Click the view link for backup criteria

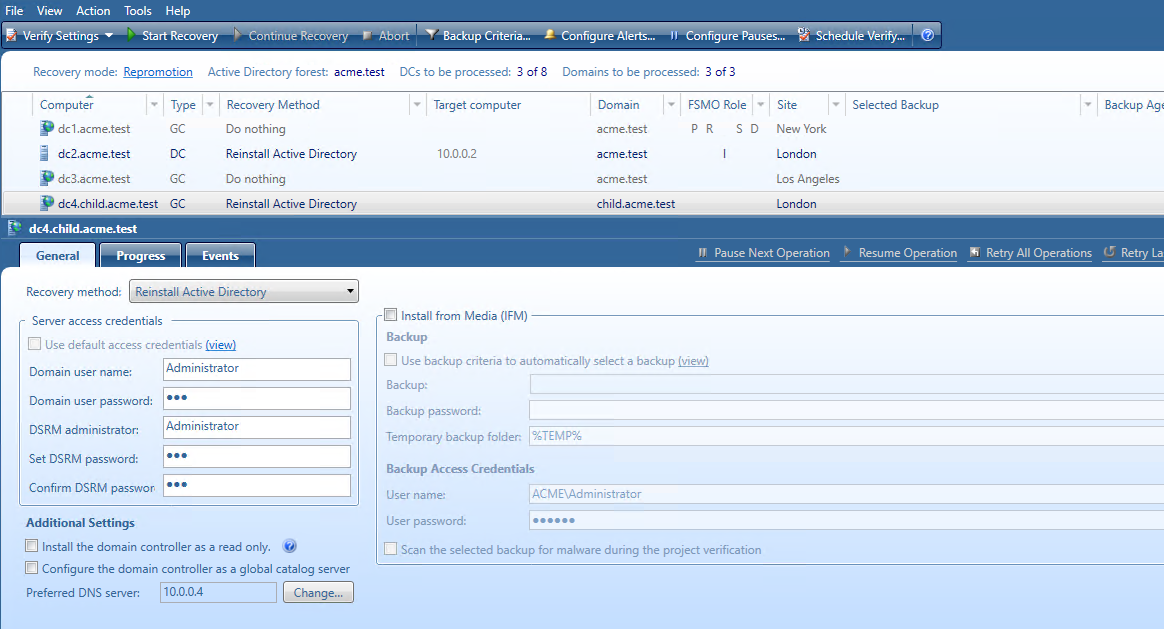(693, 361)
